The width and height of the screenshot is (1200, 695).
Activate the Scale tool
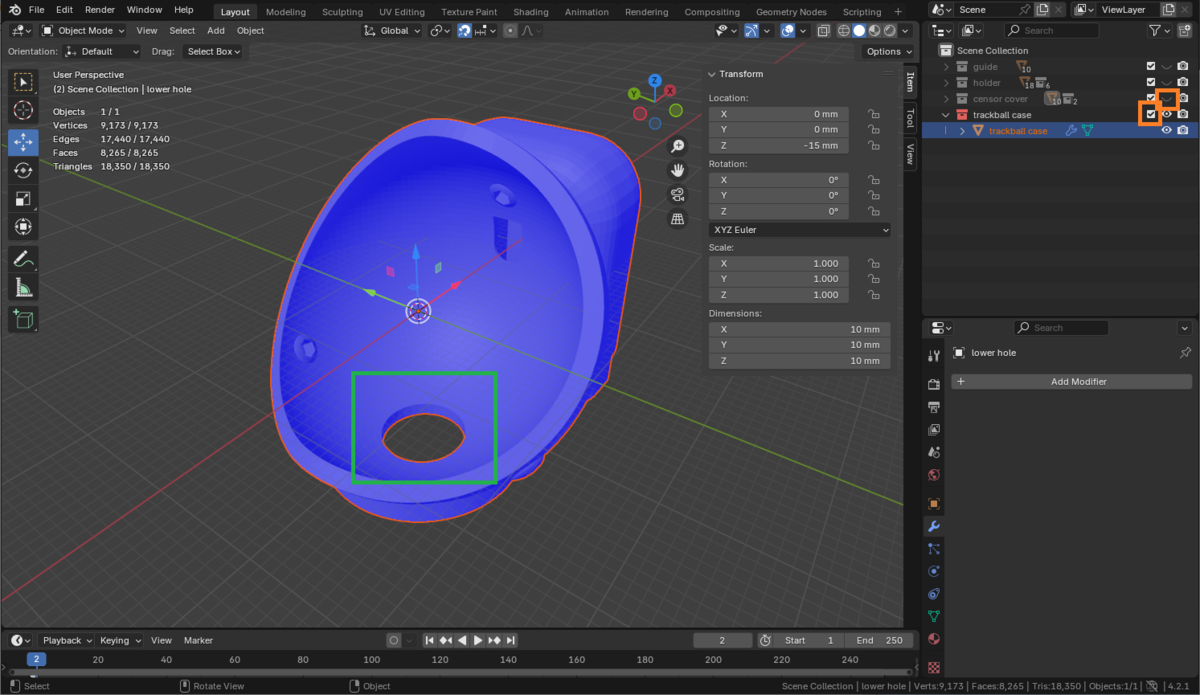pos(23,200)
